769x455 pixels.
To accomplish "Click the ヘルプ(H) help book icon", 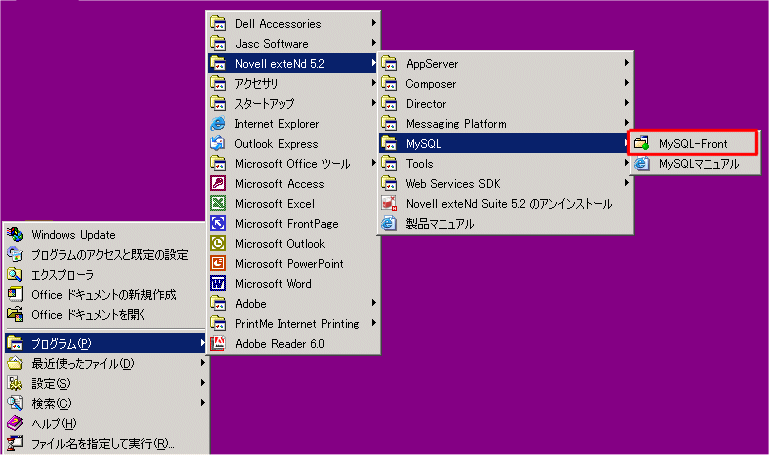I will pos(15,423).
